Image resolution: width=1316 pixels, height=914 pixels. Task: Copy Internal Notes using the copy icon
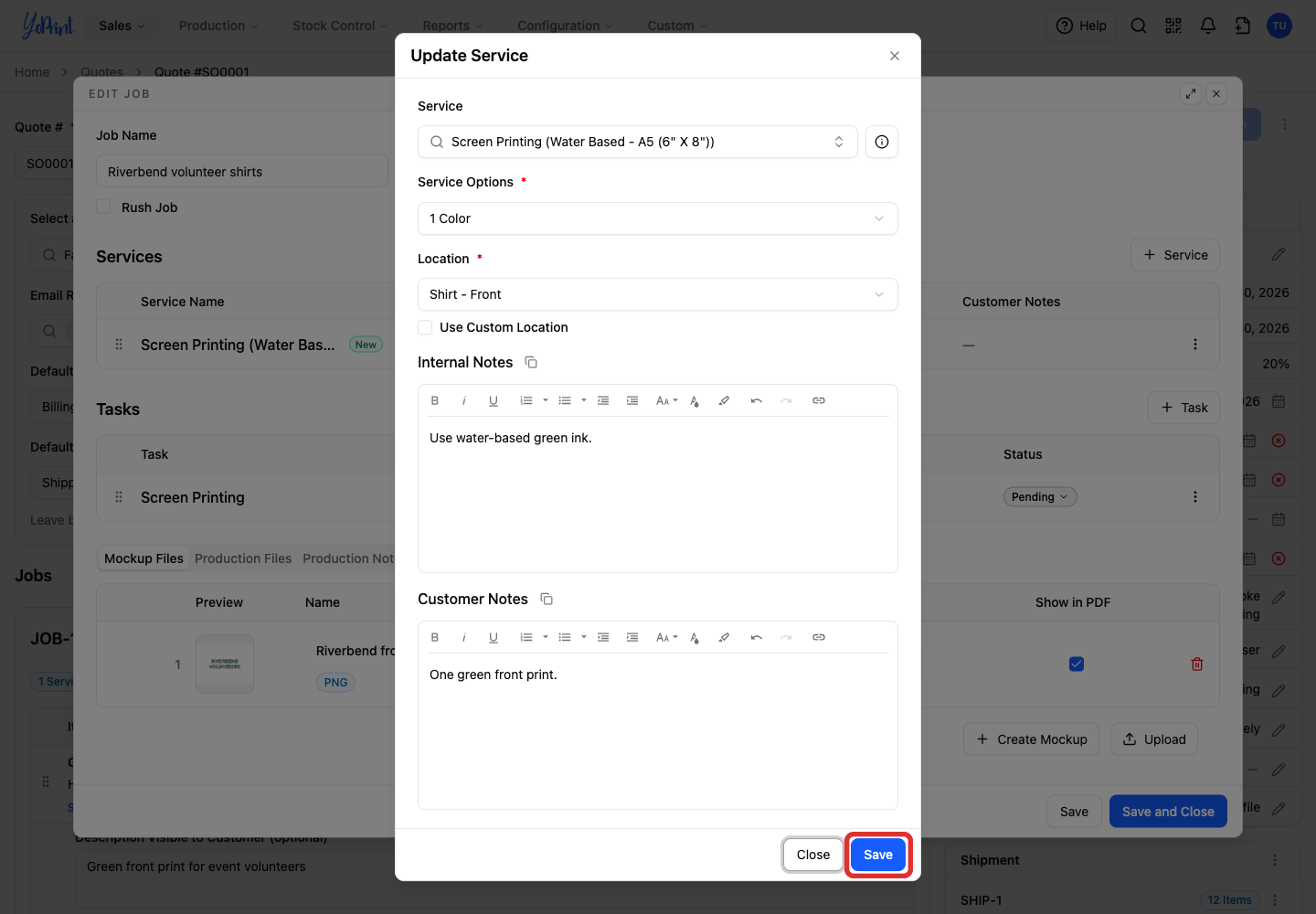pyautogui.click(x=531, y=363)
